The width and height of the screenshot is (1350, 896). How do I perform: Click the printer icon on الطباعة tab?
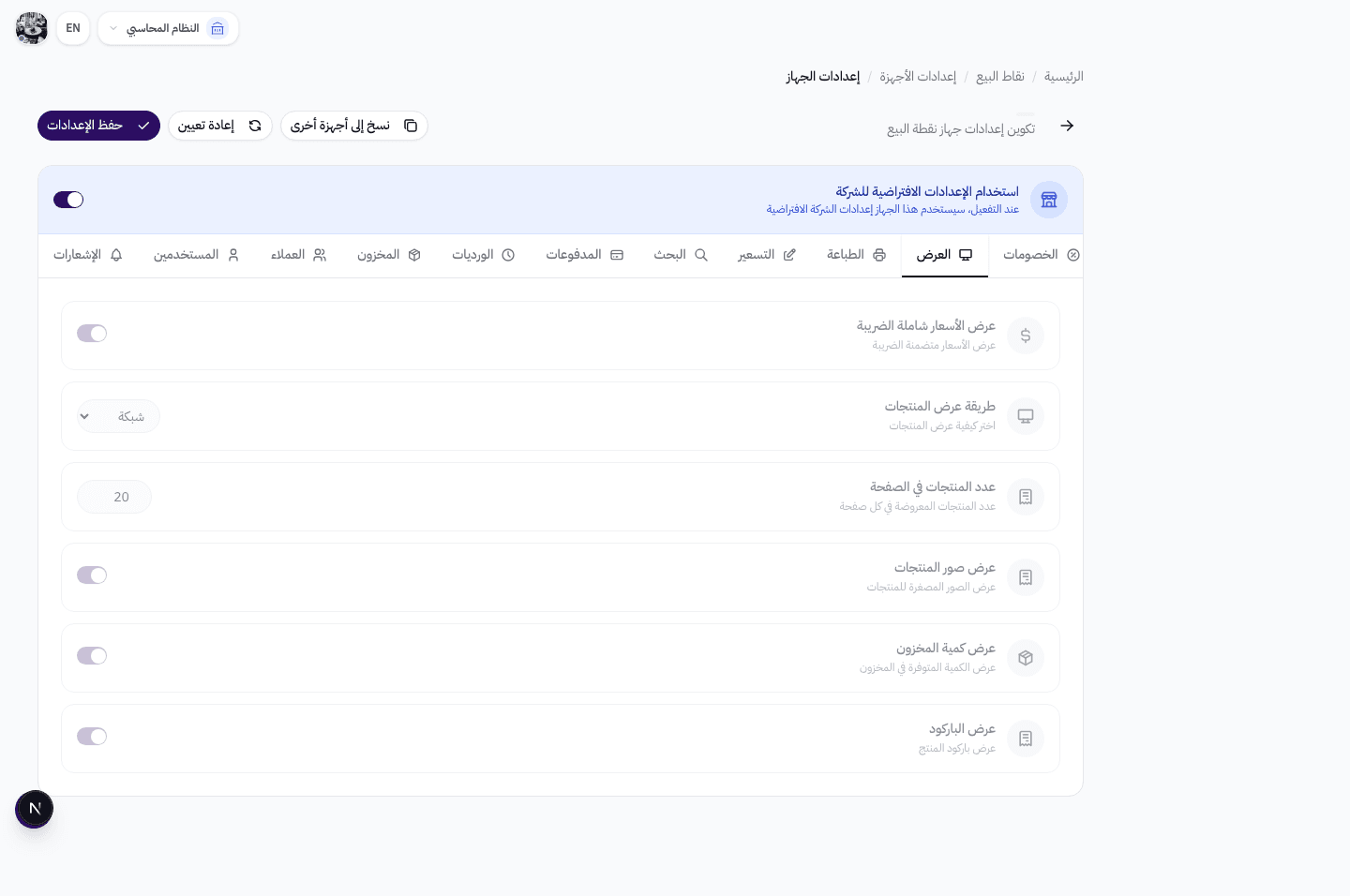[878, 255]
